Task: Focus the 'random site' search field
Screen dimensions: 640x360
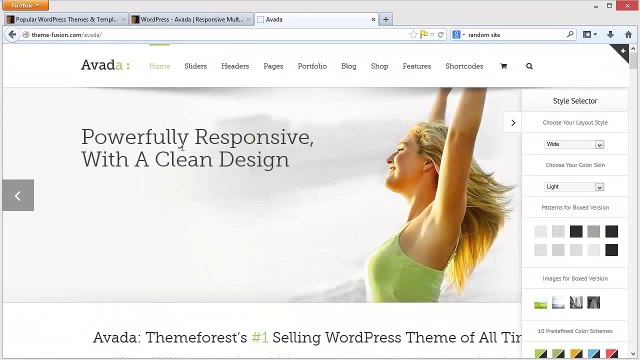Action: [514, 35]
